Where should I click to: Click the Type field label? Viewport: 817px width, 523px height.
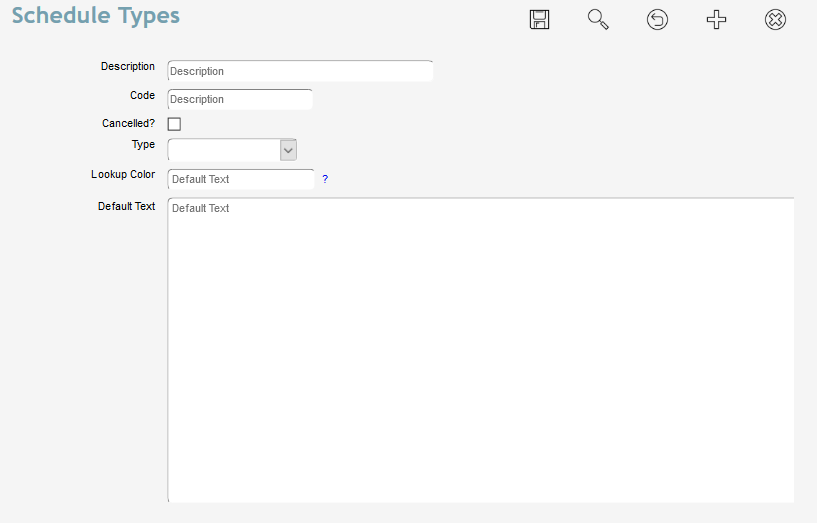click(x=143, y=144)
